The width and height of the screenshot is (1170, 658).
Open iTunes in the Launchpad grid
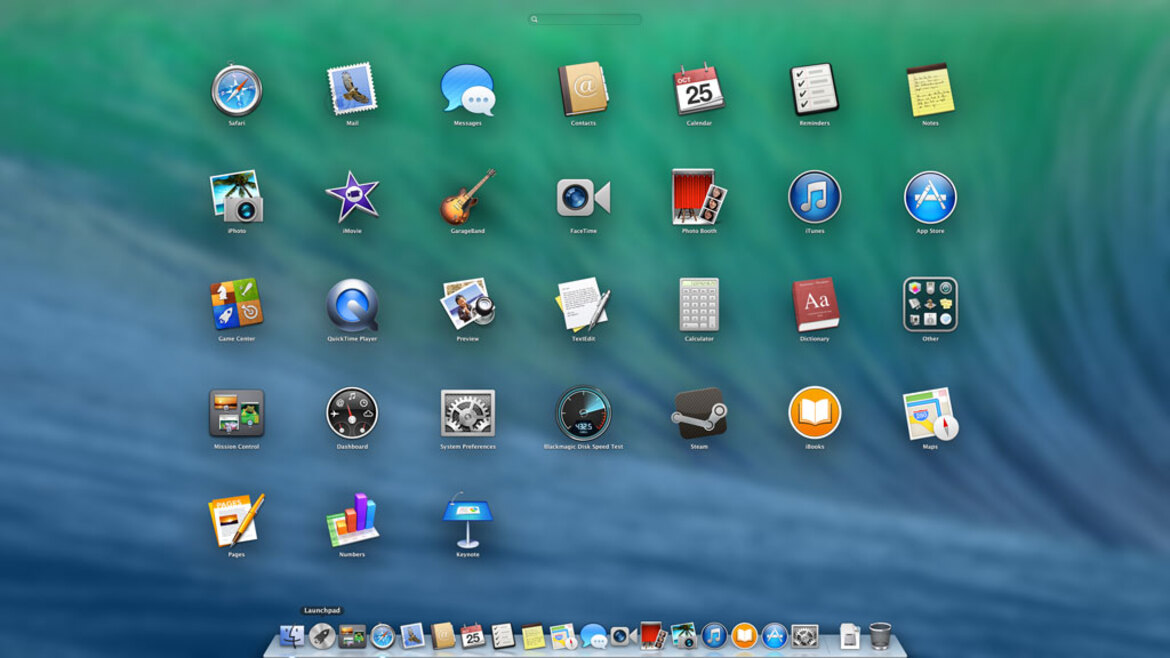coord(815,198)
